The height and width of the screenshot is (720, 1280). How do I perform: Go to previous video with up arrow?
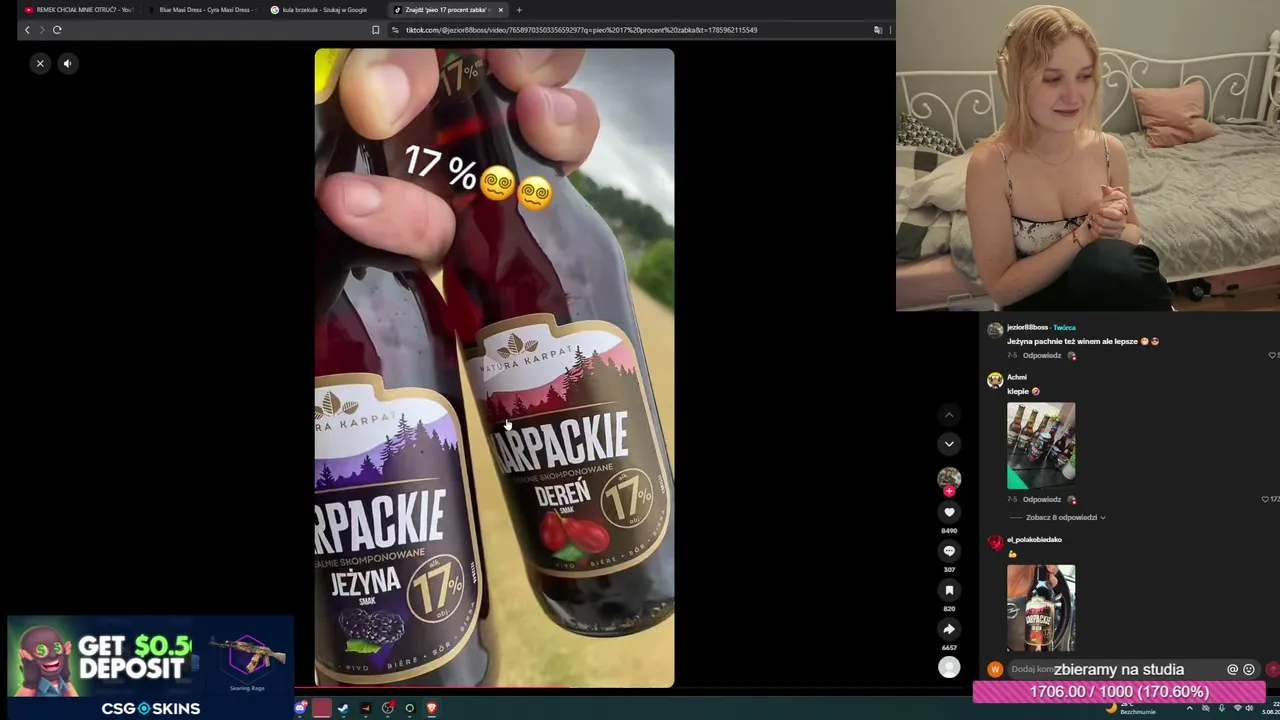pos(949,415)
